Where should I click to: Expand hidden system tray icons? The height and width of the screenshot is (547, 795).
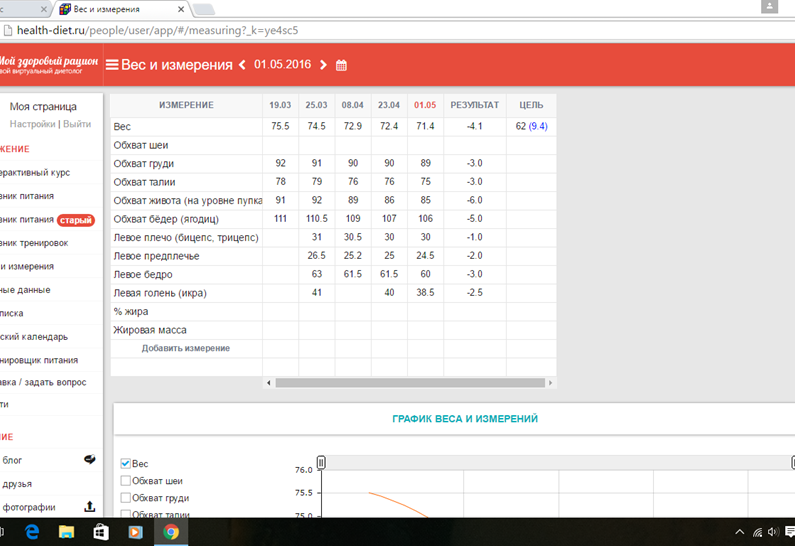[x=740, y=532]
